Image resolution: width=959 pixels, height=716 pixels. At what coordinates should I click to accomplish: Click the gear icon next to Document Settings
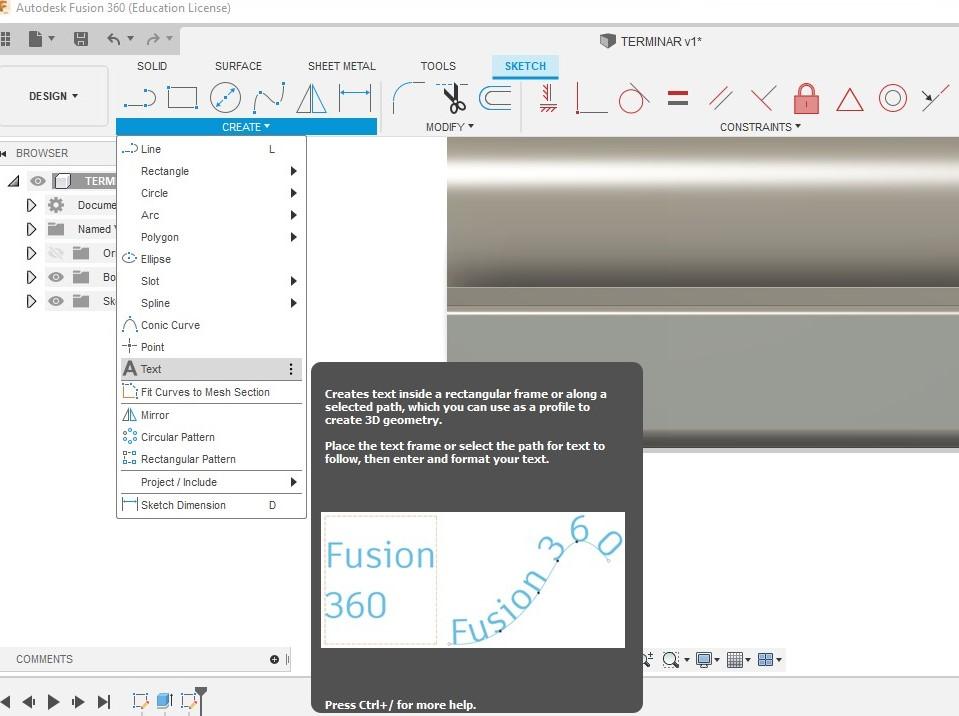[56, 205]
